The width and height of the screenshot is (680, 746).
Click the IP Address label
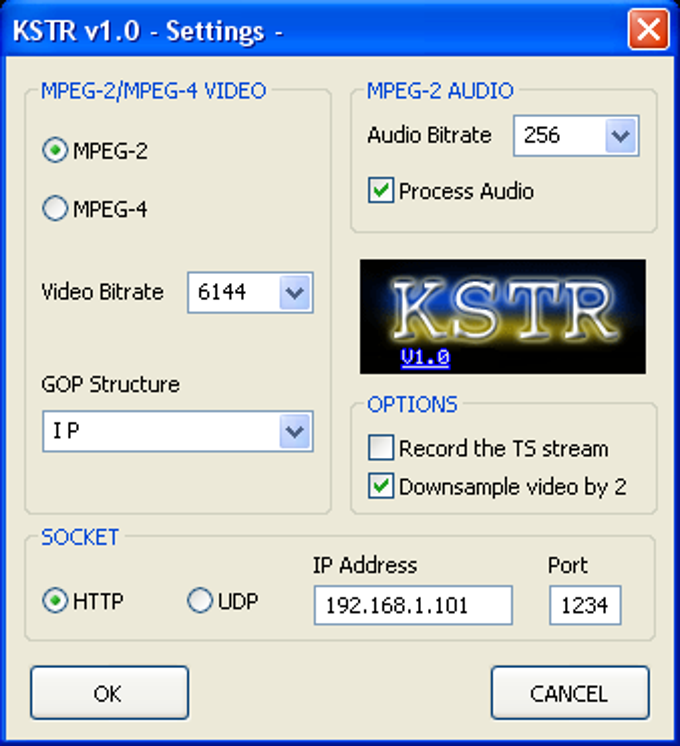[365, 565]
